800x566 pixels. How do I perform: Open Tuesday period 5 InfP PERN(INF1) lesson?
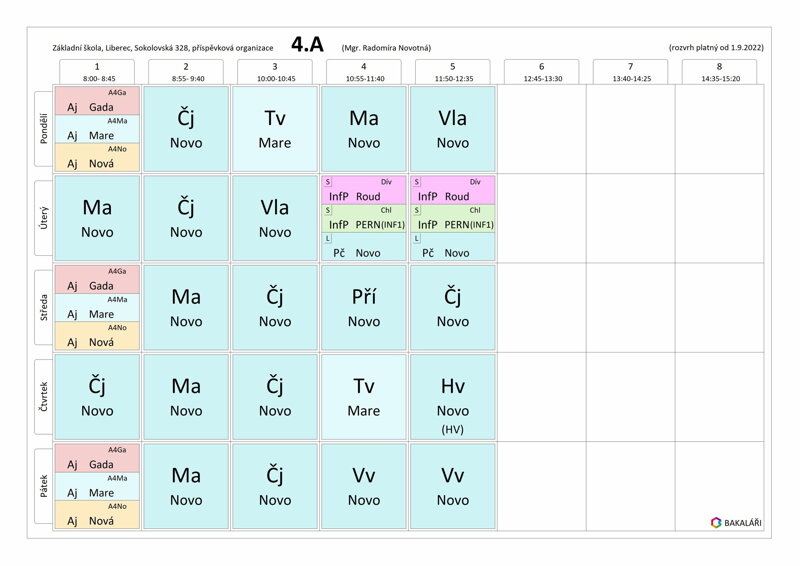point(453,218)
